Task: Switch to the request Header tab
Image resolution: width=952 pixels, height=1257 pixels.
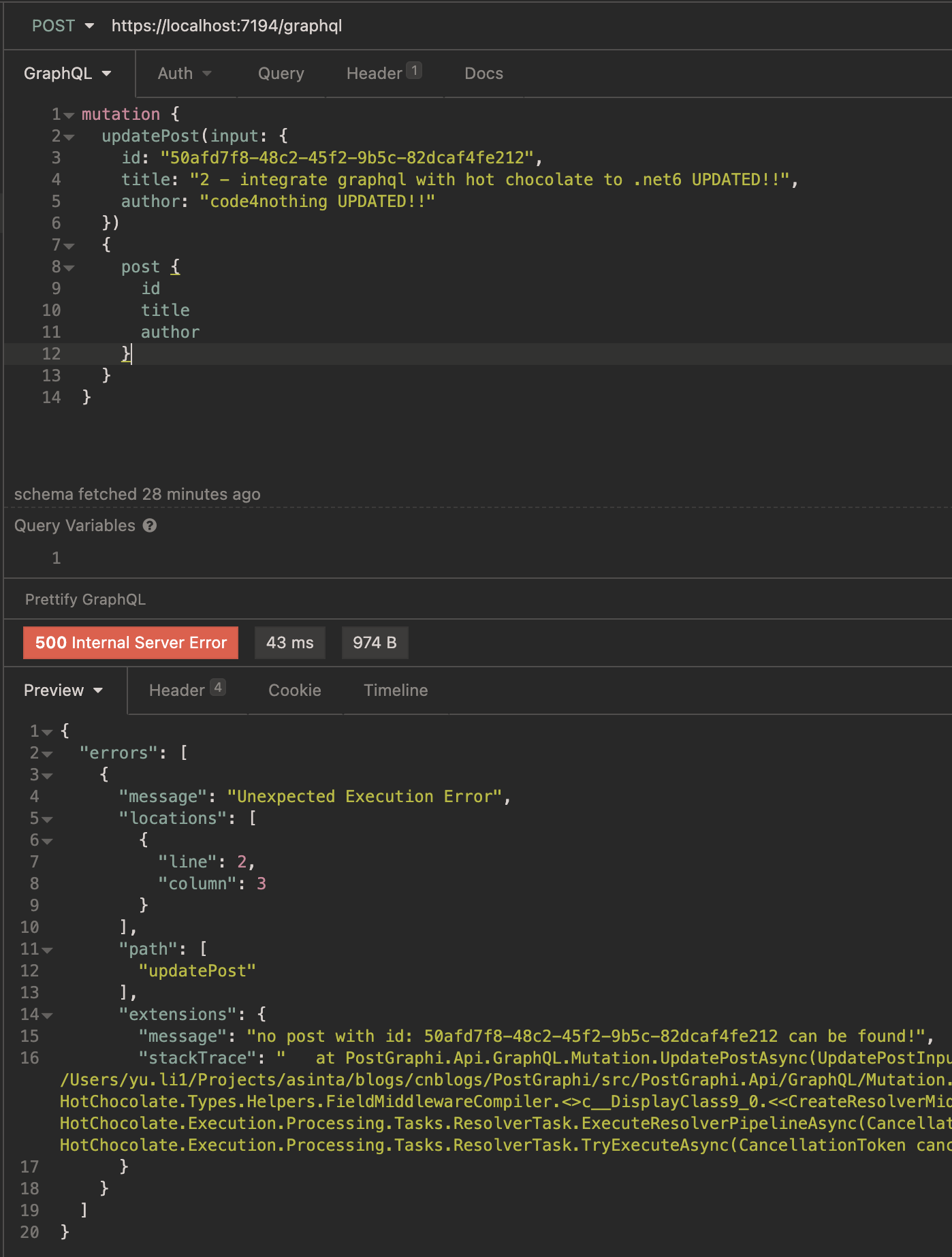Action: [383, 73]
